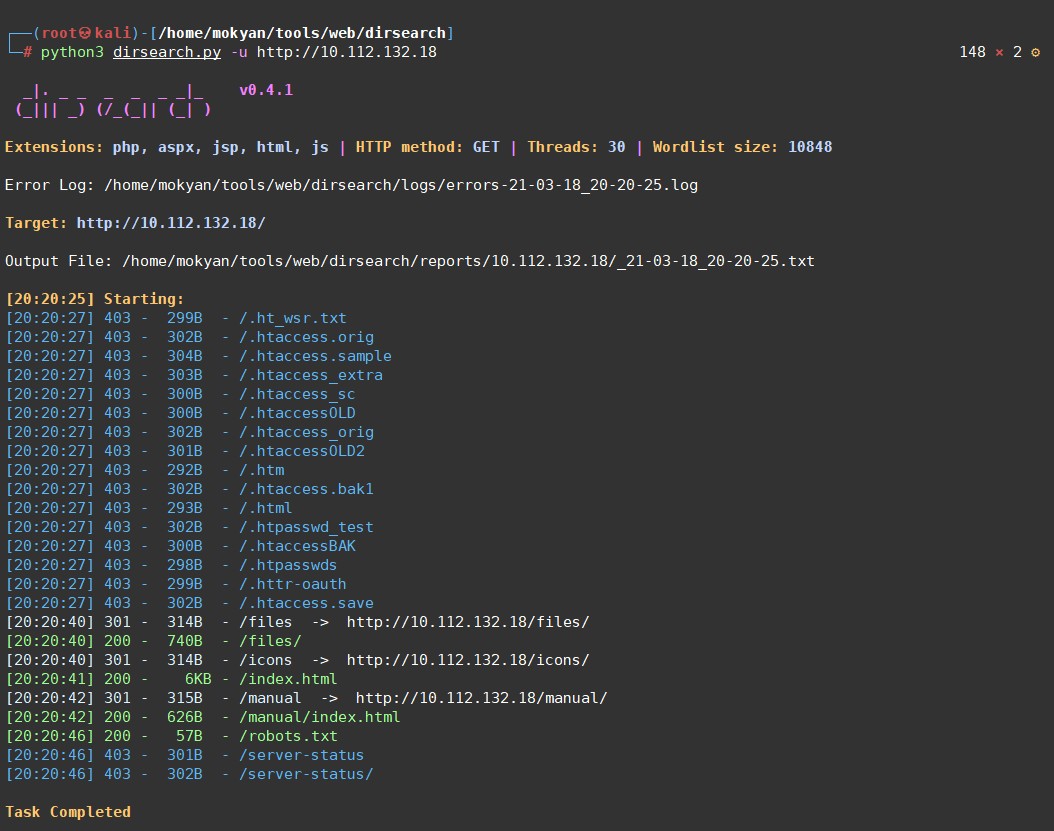
Task: Click the /.htaccessOLD2 result path
Action: (302, 451)
